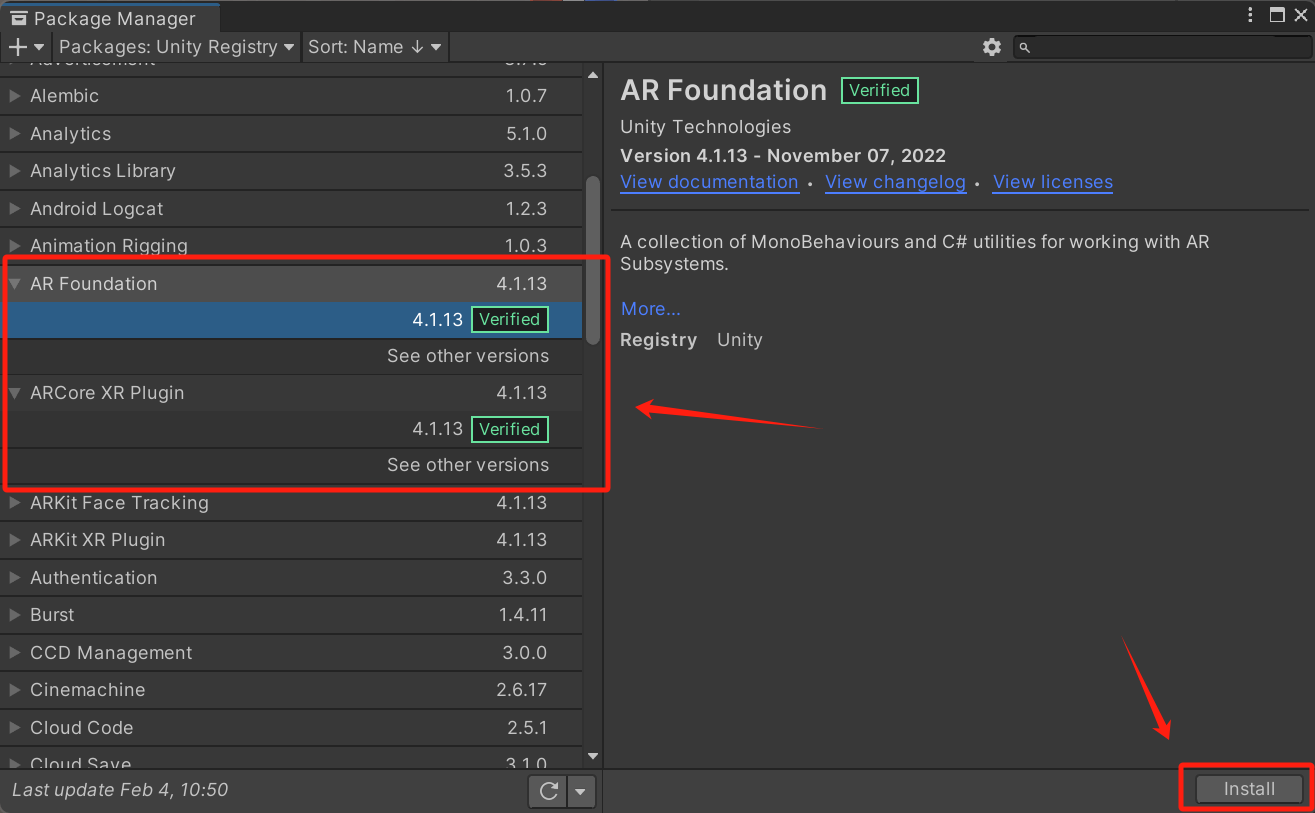Open the gear settings icon

[992, 47]
